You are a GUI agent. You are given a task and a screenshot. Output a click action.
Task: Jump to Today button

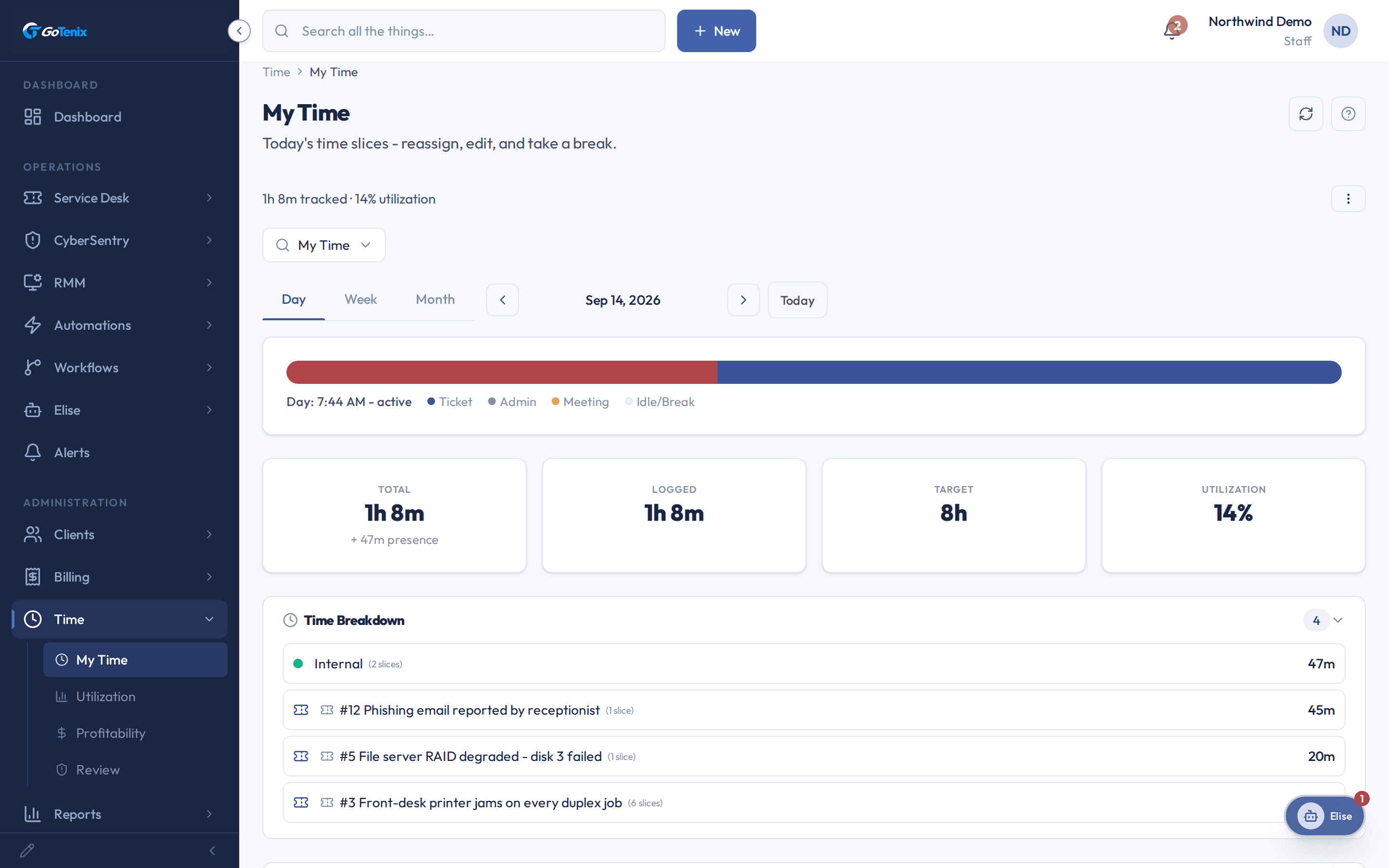(x=797, y=299)
